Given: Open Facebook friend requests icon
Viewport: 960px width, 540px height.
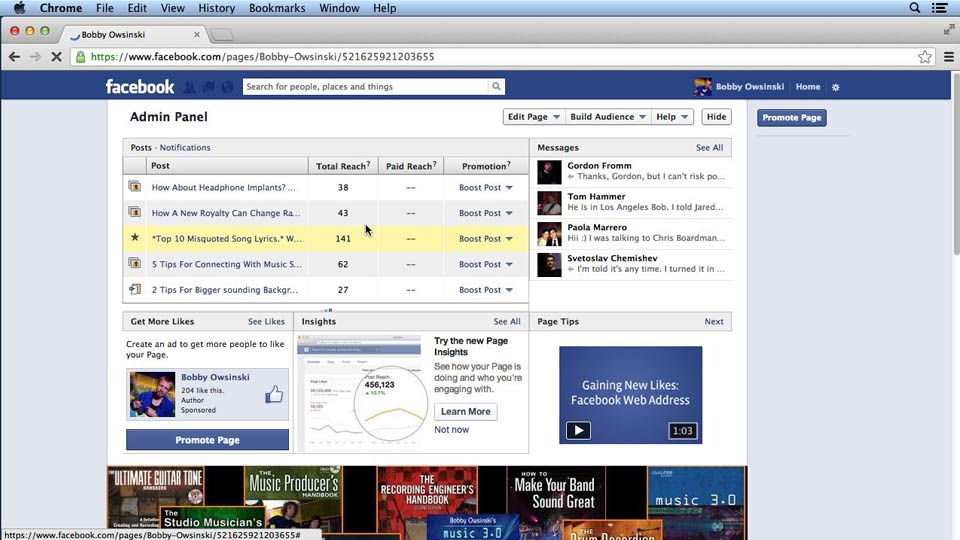Looking at the screenshot, I should click(x=190, y=88).
